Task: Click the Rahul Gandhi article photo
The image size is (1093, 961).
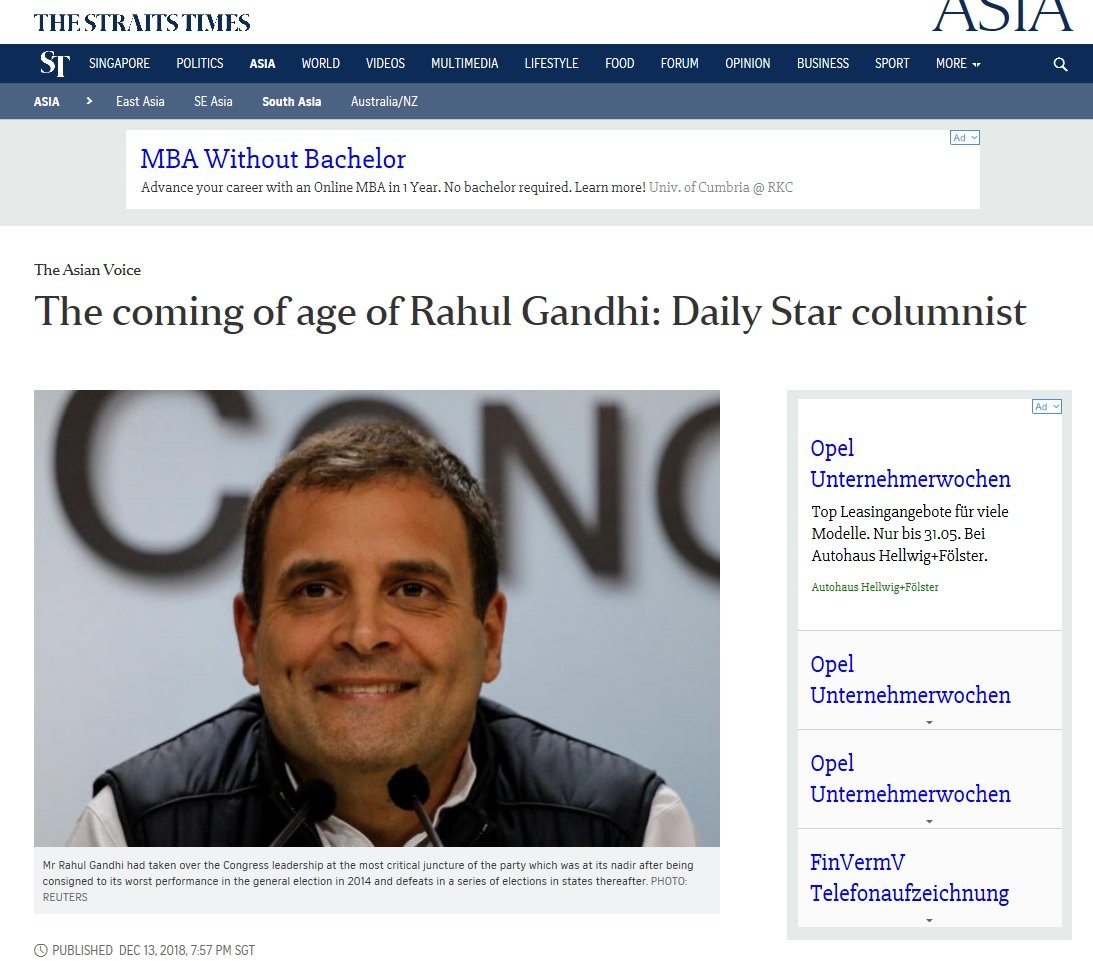Action: click(x=376, y=618)
